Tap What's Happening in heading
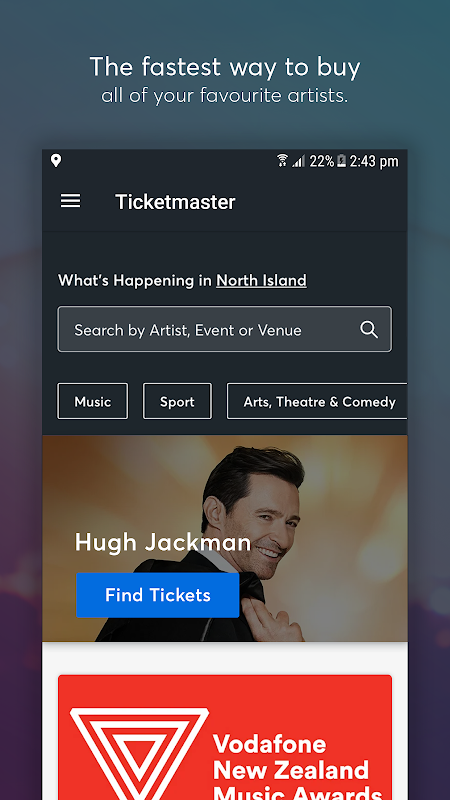450x800 pixels. coord(135,280)
